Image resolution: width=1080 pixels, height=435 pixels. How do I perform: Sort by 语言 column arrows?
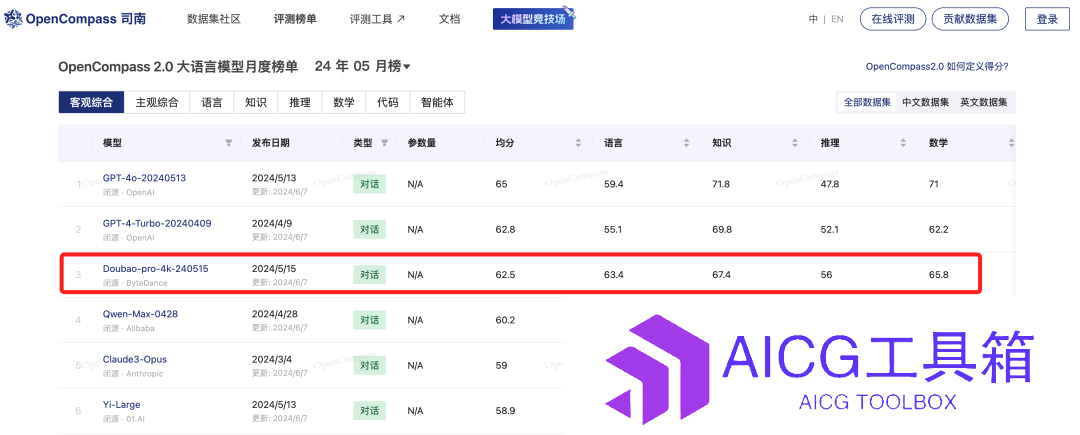[687, 143]
